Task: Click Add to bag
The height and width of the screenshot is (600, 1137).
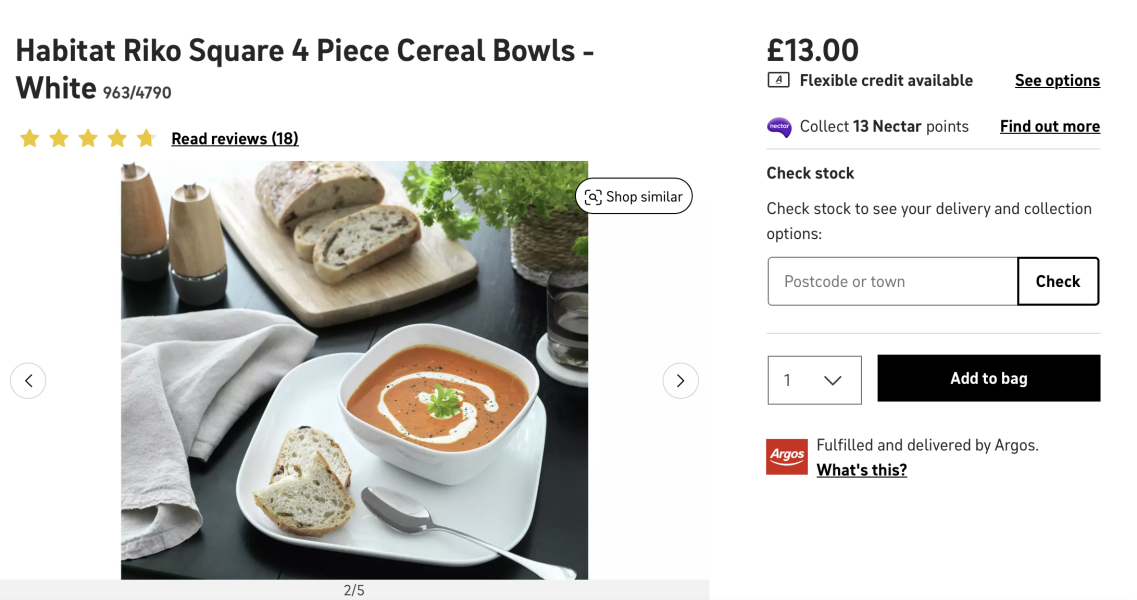Action: (988, 378)
